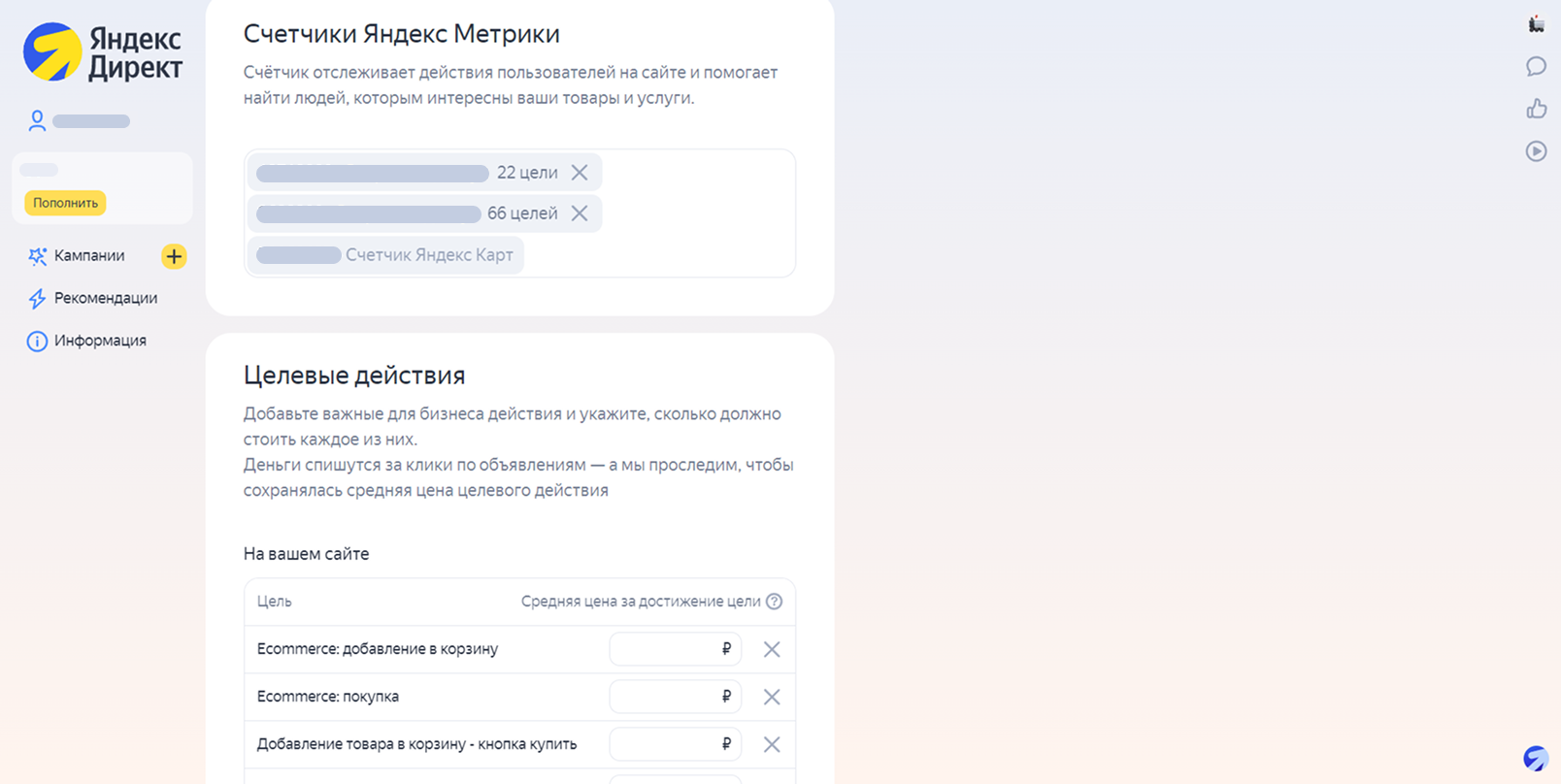Set price for Ecommerce: добавление в корзину
This screenshot has height=784, width=1561.
pyautogui.click(x=675, y=649)
